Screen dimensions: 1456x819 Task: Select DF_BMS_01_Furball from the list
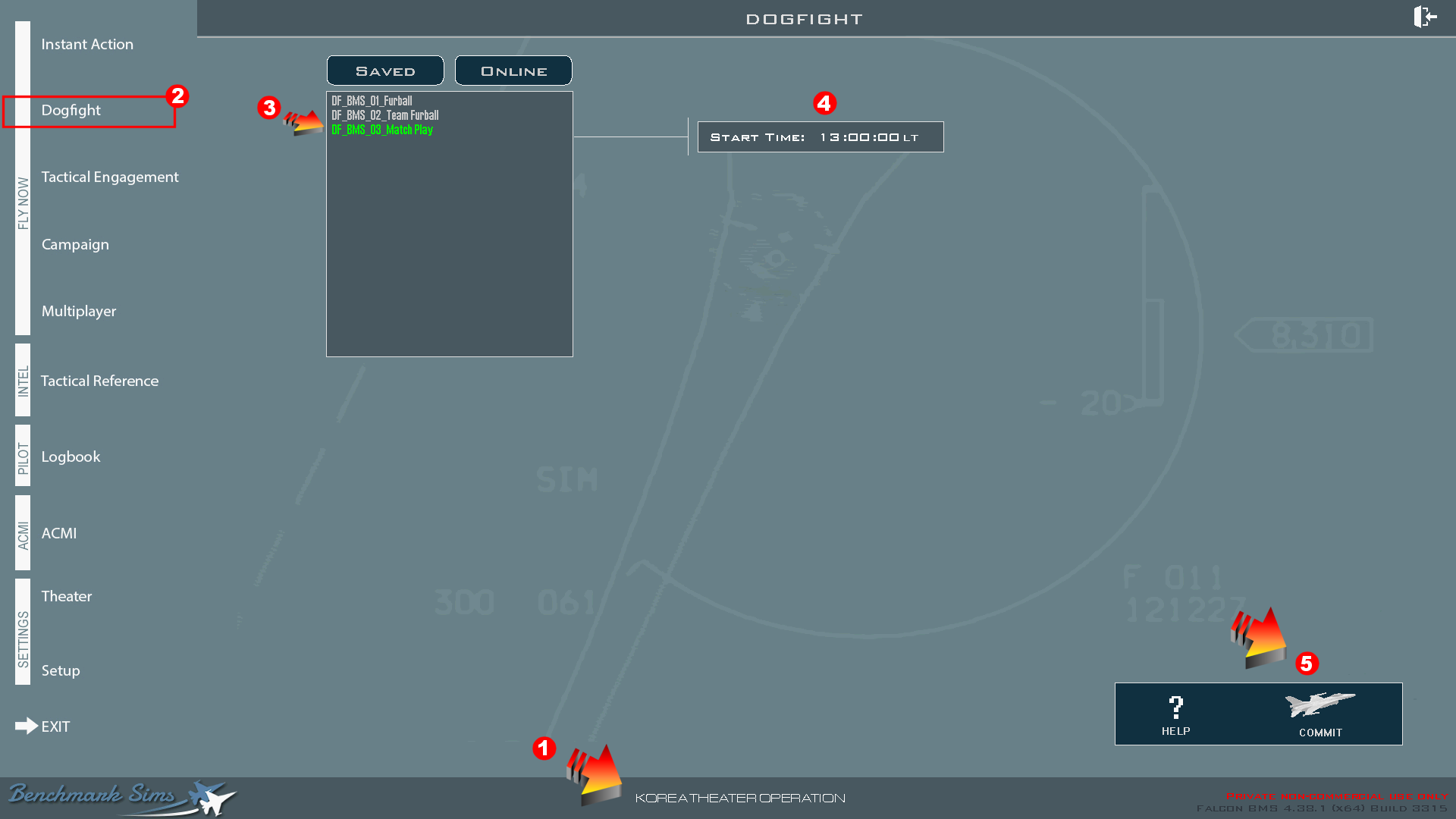coord(371,100)
